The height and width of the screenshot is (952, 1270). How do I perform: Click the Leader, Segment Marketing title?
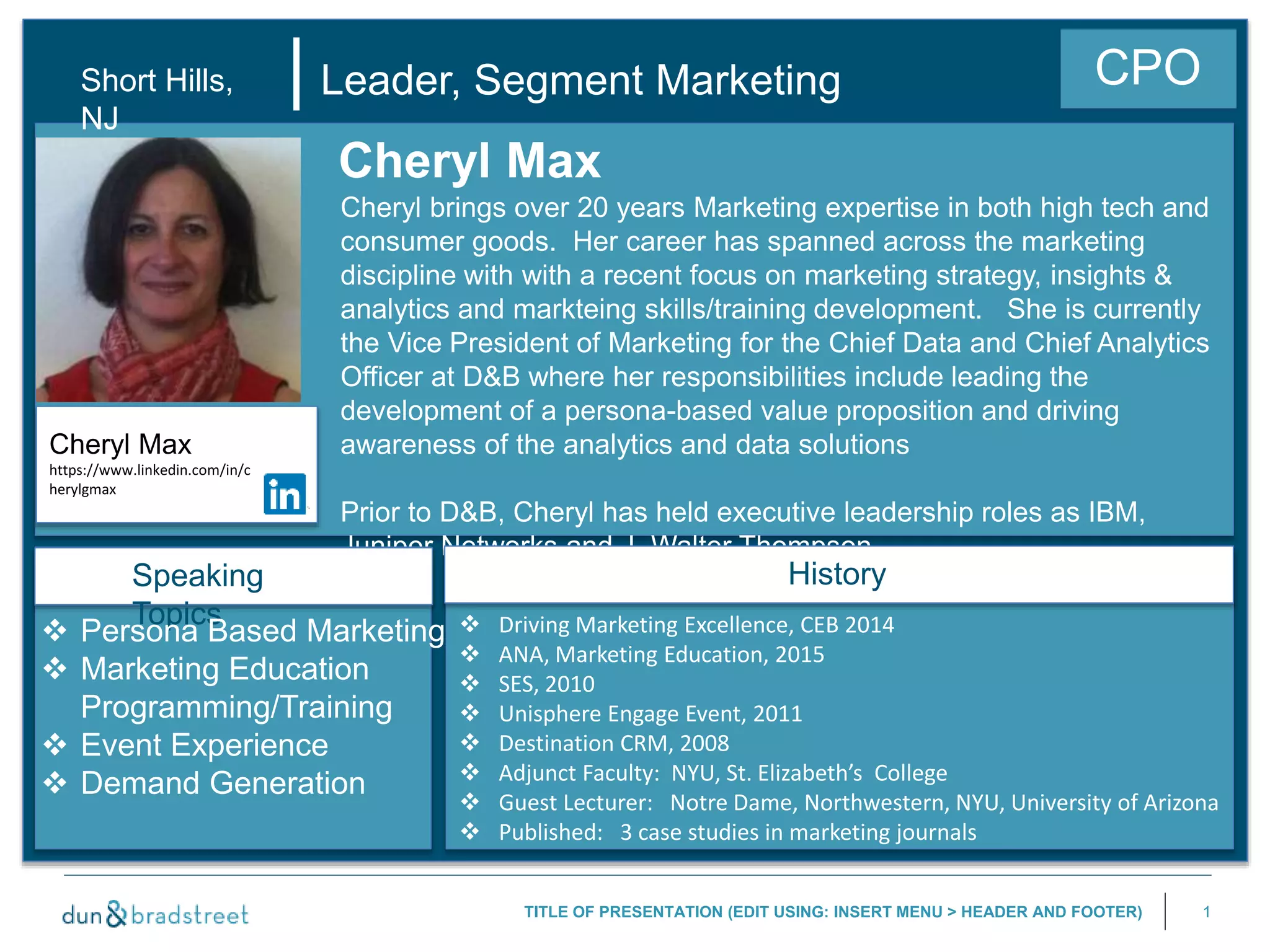(580, 81)
